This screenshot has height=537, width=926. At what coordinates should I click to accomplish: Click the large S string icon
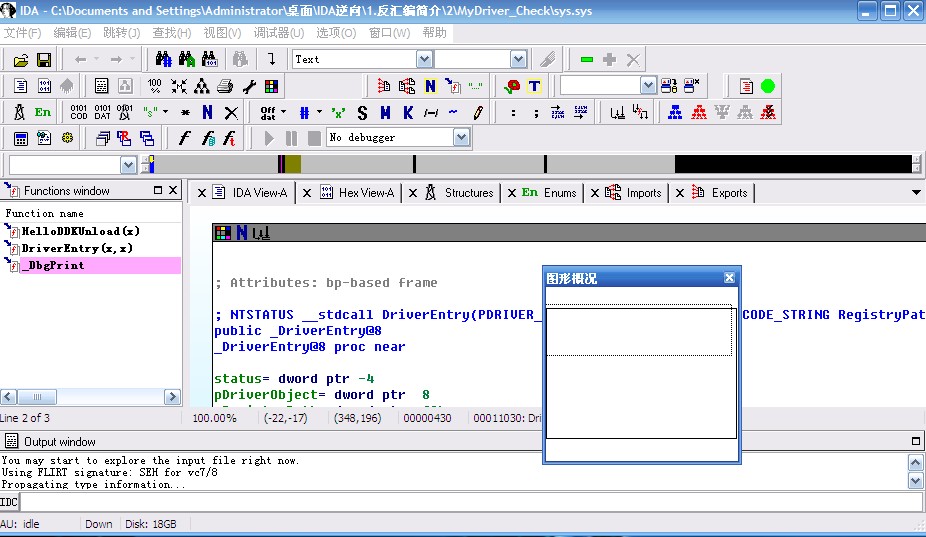(x=362, y=112)
